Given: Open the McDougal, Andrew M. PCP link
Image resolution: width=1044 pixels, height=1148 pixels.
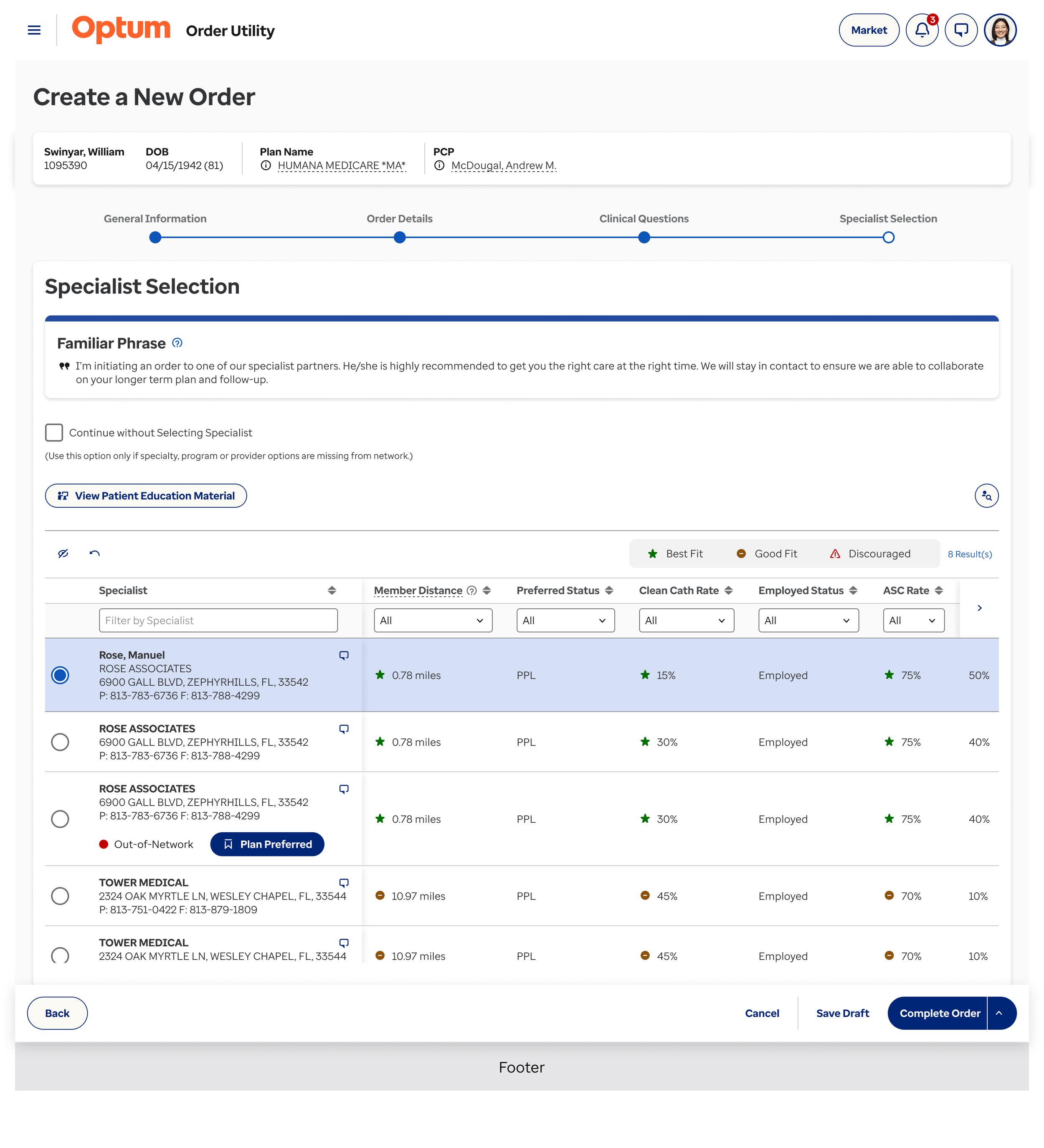Looking at the screenshot, I should (x=504, y=166).
